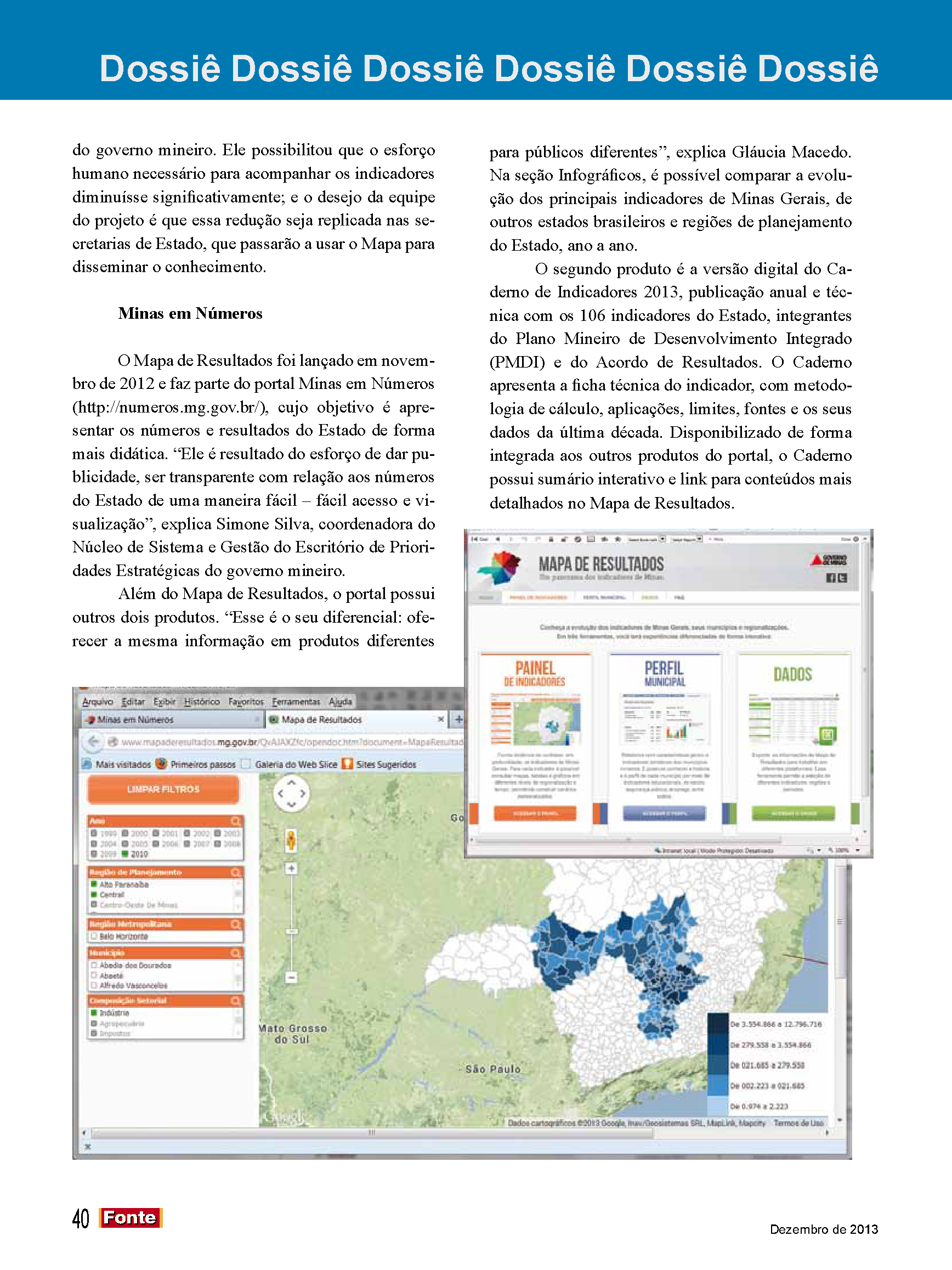Toggle the Indústria sector checkbox
Image resolution: width=952 pixels, height=1270 pixels.
94,1013
